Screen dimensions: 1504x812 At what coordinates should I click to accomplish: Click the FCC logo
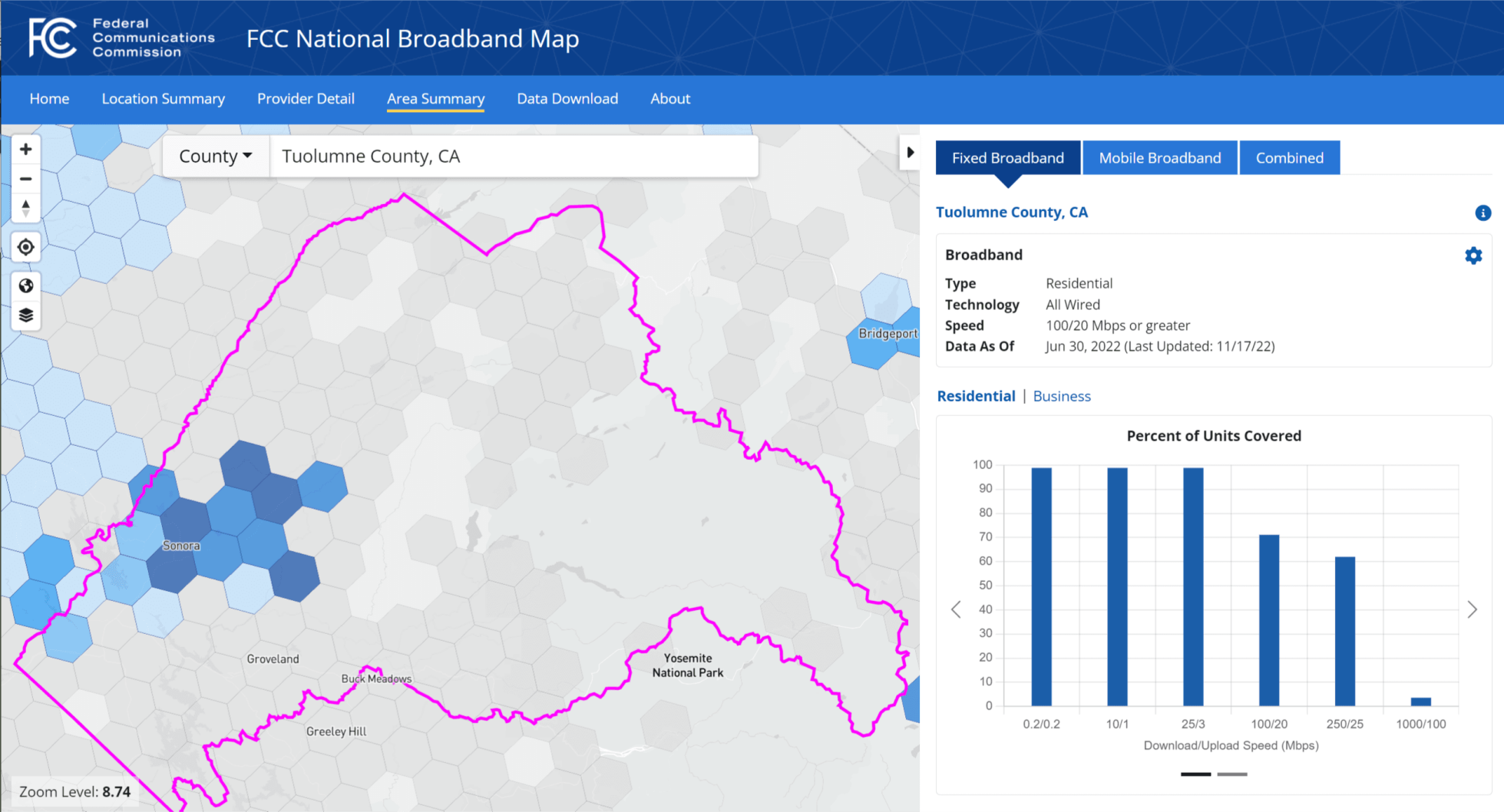click(x=52, y=38)
